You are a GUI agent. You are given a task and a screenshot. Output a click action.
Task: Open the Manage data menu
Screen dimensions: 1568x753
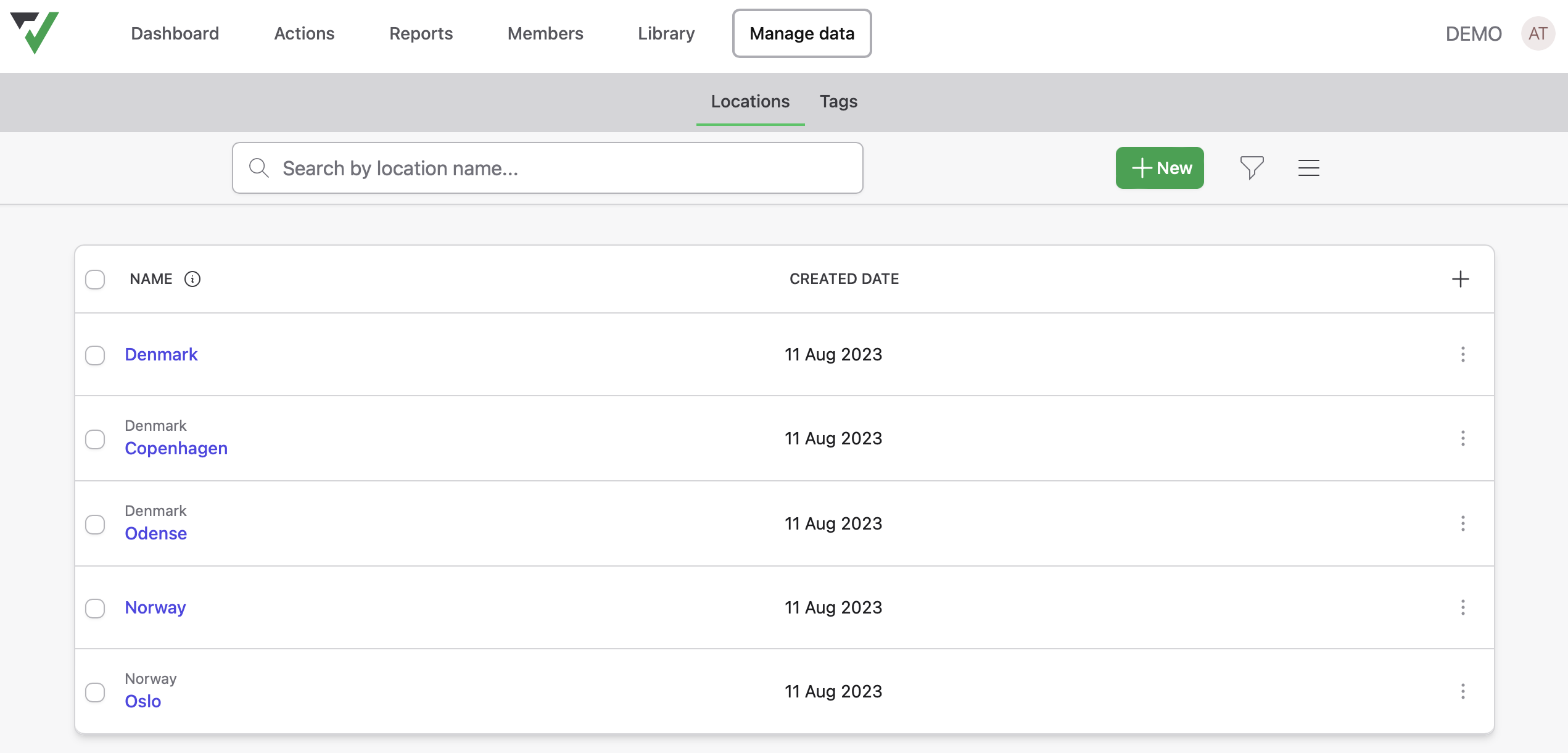click(x=802, y=33)
